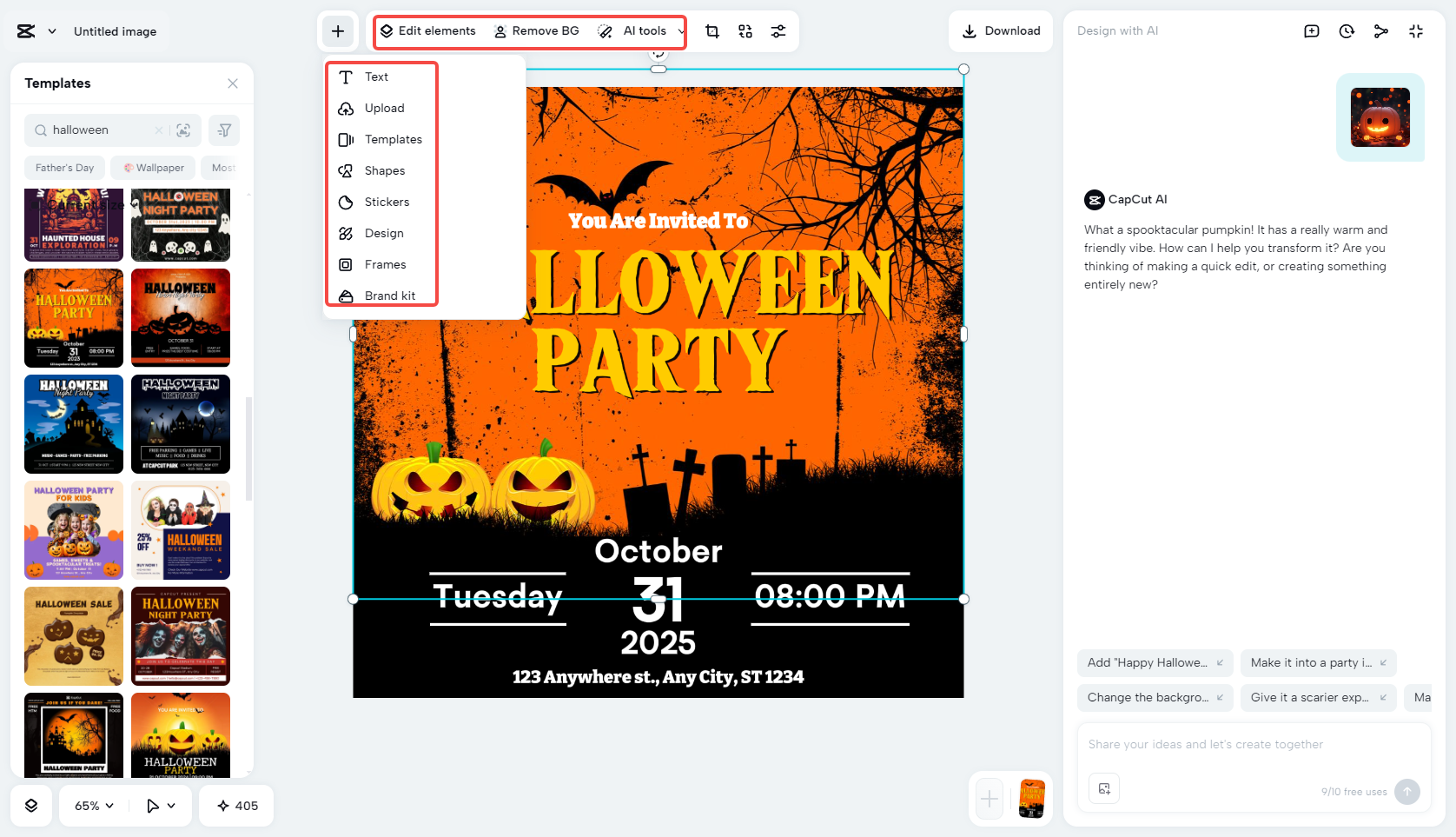Click the Remove BG option in the toolbar
Screen dimensions: 1456x837
click(536, 30)
